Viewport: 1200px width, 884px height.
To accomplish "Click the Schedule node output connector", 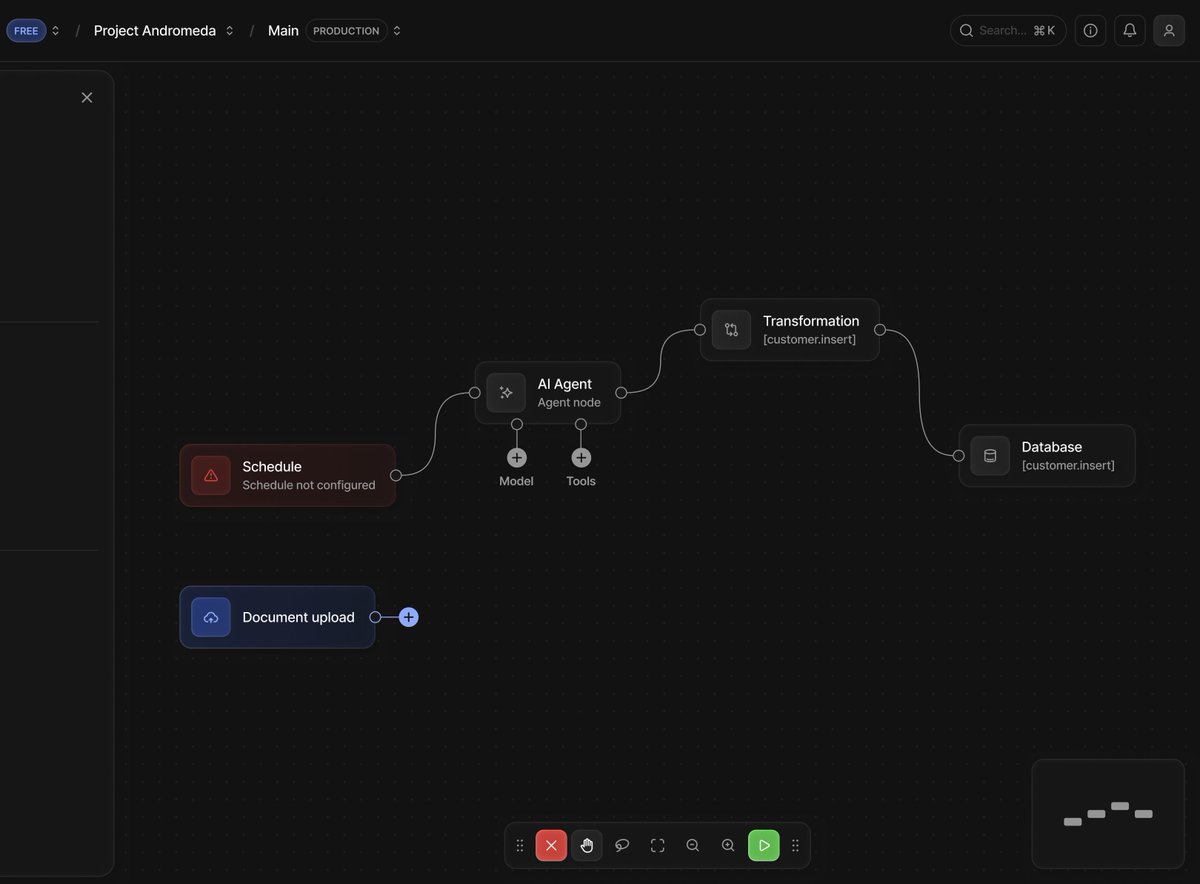I will point(396,475).
